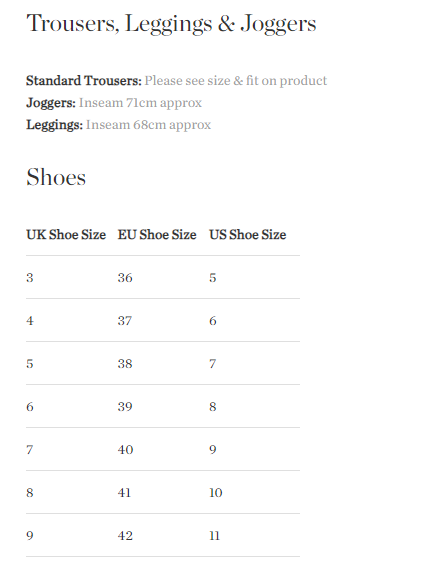Select the UK Shoe Size column header
Screen dimensions: 431x570
click(x=66, y=235)
